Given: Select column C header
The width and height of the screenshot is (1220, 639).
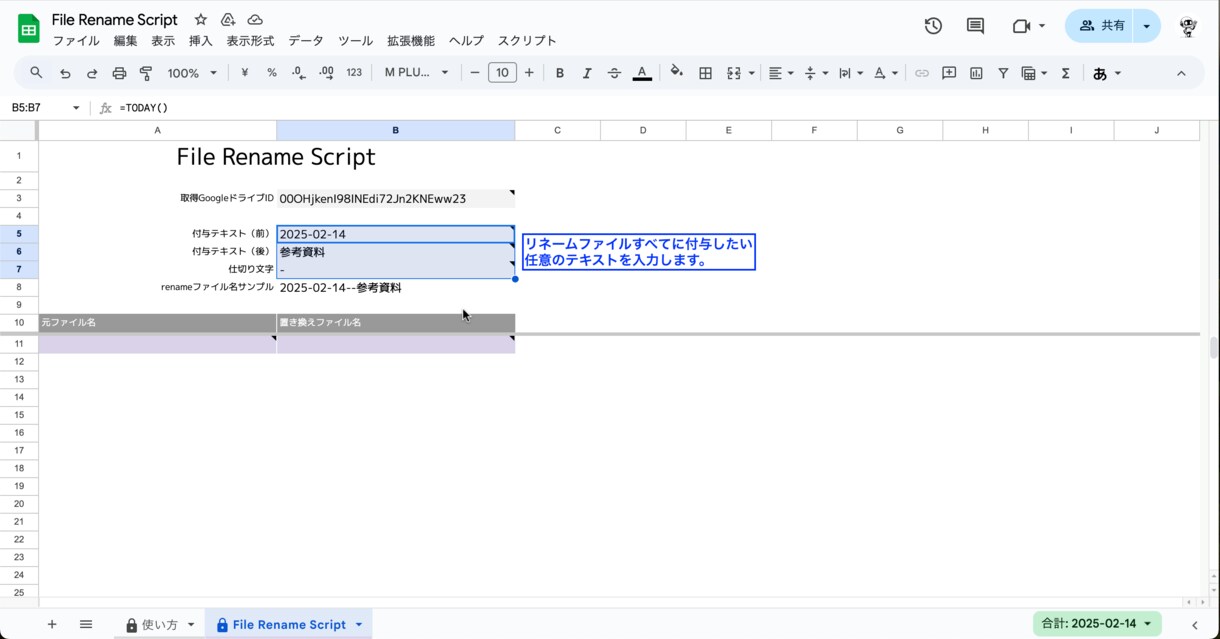Looking at the screenshot, I should click(557, 130).
